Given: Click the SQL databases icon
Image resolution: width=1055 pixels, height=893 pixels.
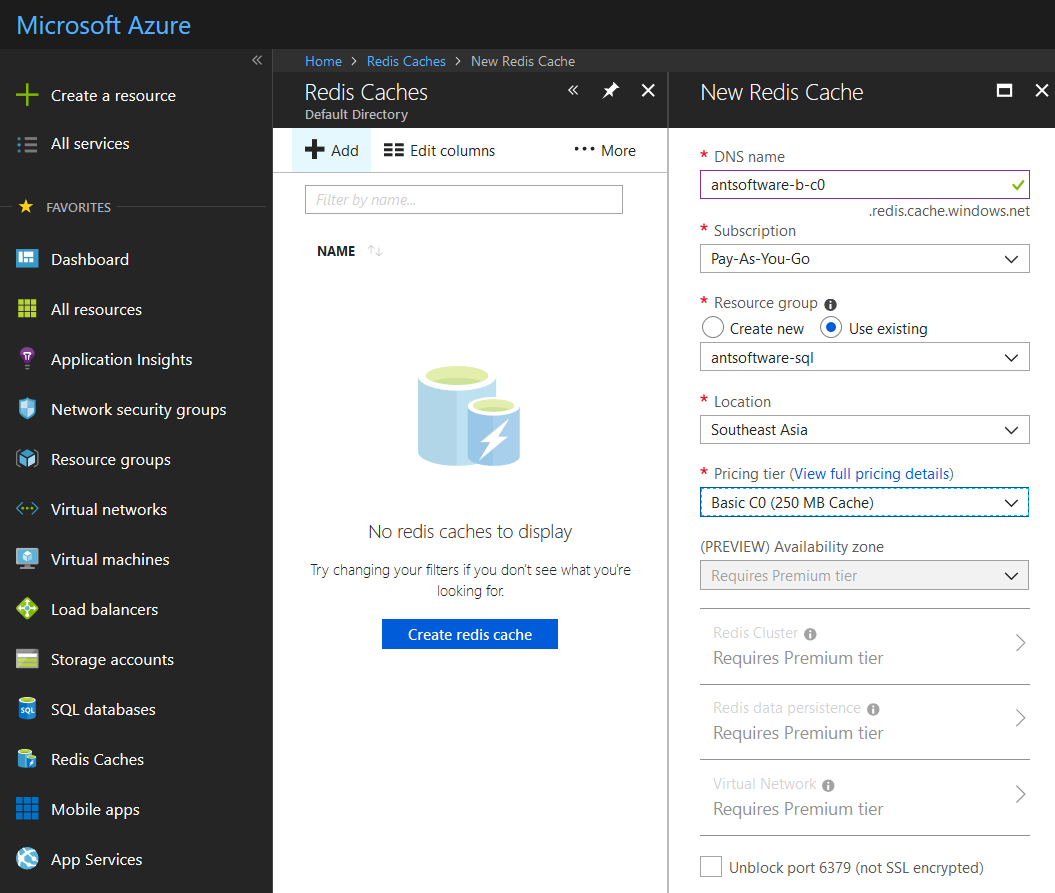Looking at the screenshot, I should [x=27, y=709].
